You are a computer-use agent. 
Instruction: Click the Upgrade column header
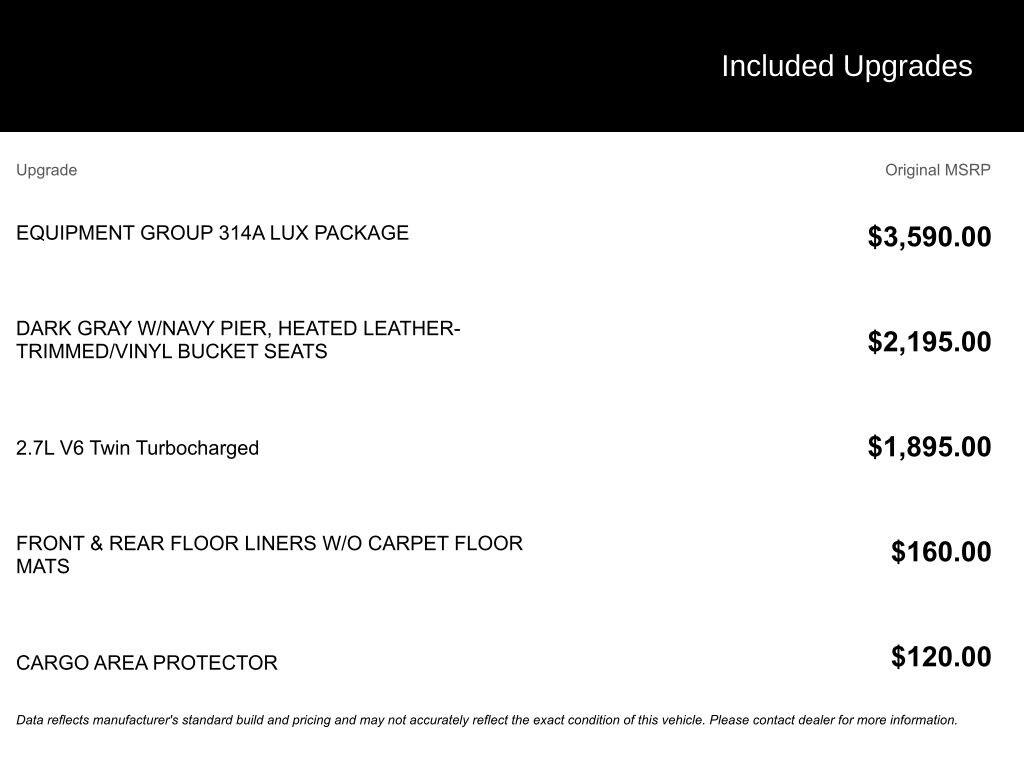coord(46,170)
